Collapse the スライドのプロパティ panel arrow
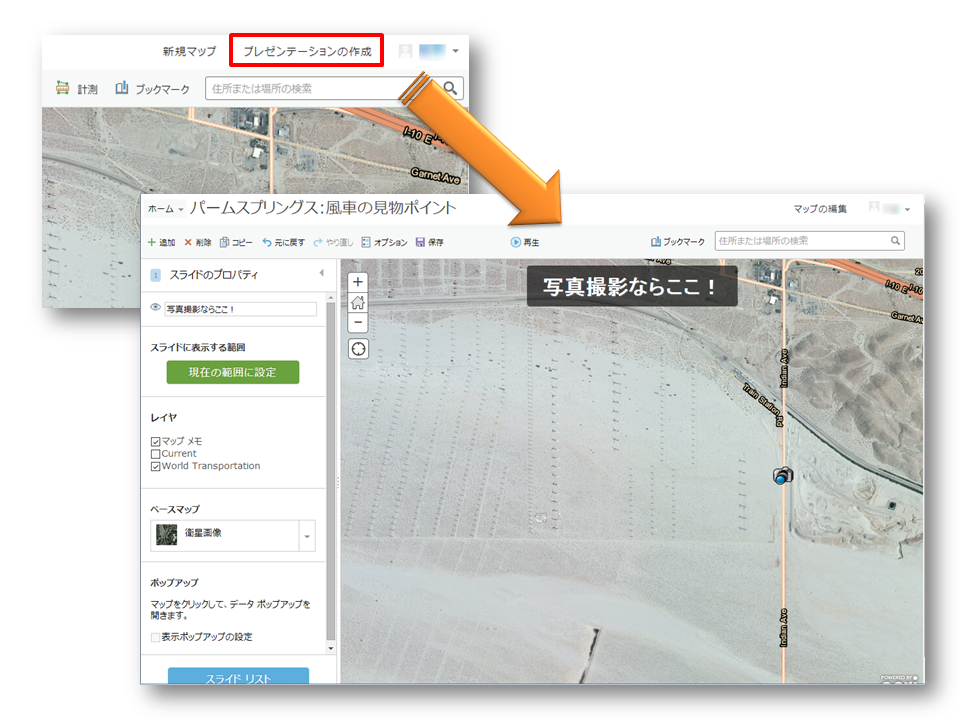 coord(321,273)
